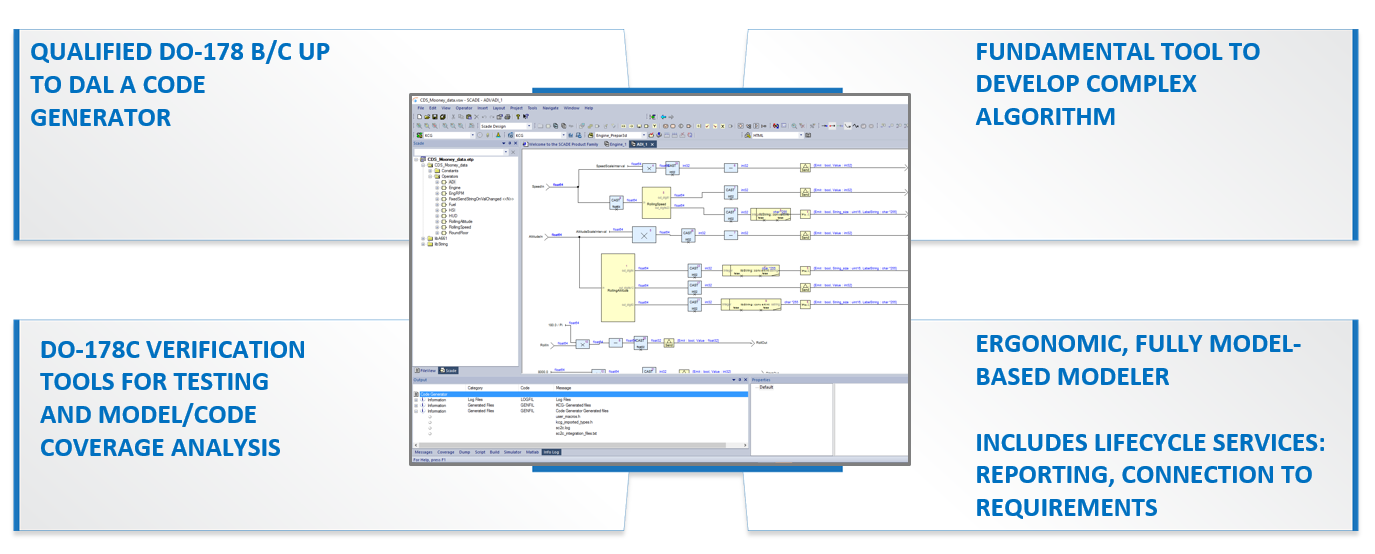Expand the libA661 folder

tap(423, 238)
